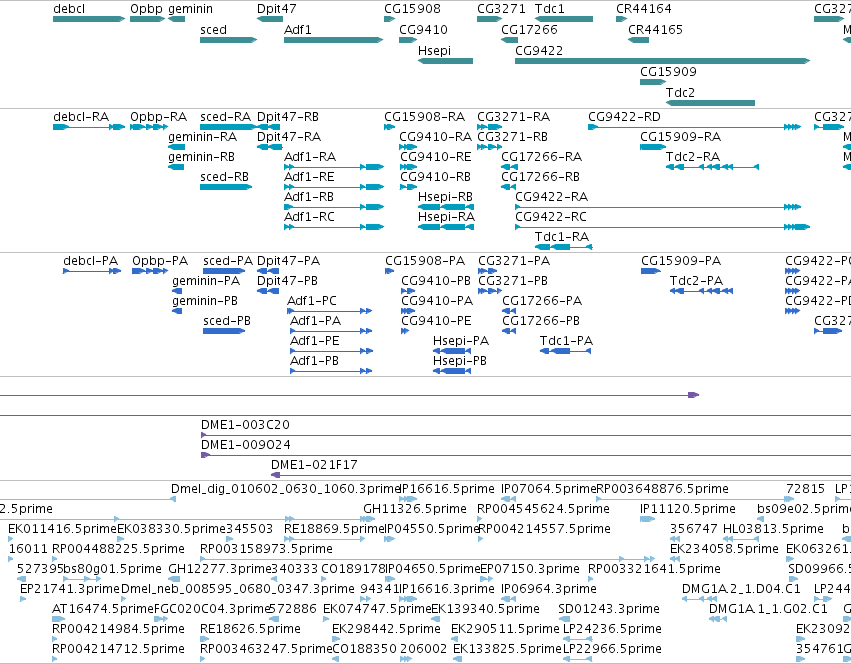Viewport: 851px width, 664px height.
Task: Click the DME1-009O24 clone
Action: (526, 455)
